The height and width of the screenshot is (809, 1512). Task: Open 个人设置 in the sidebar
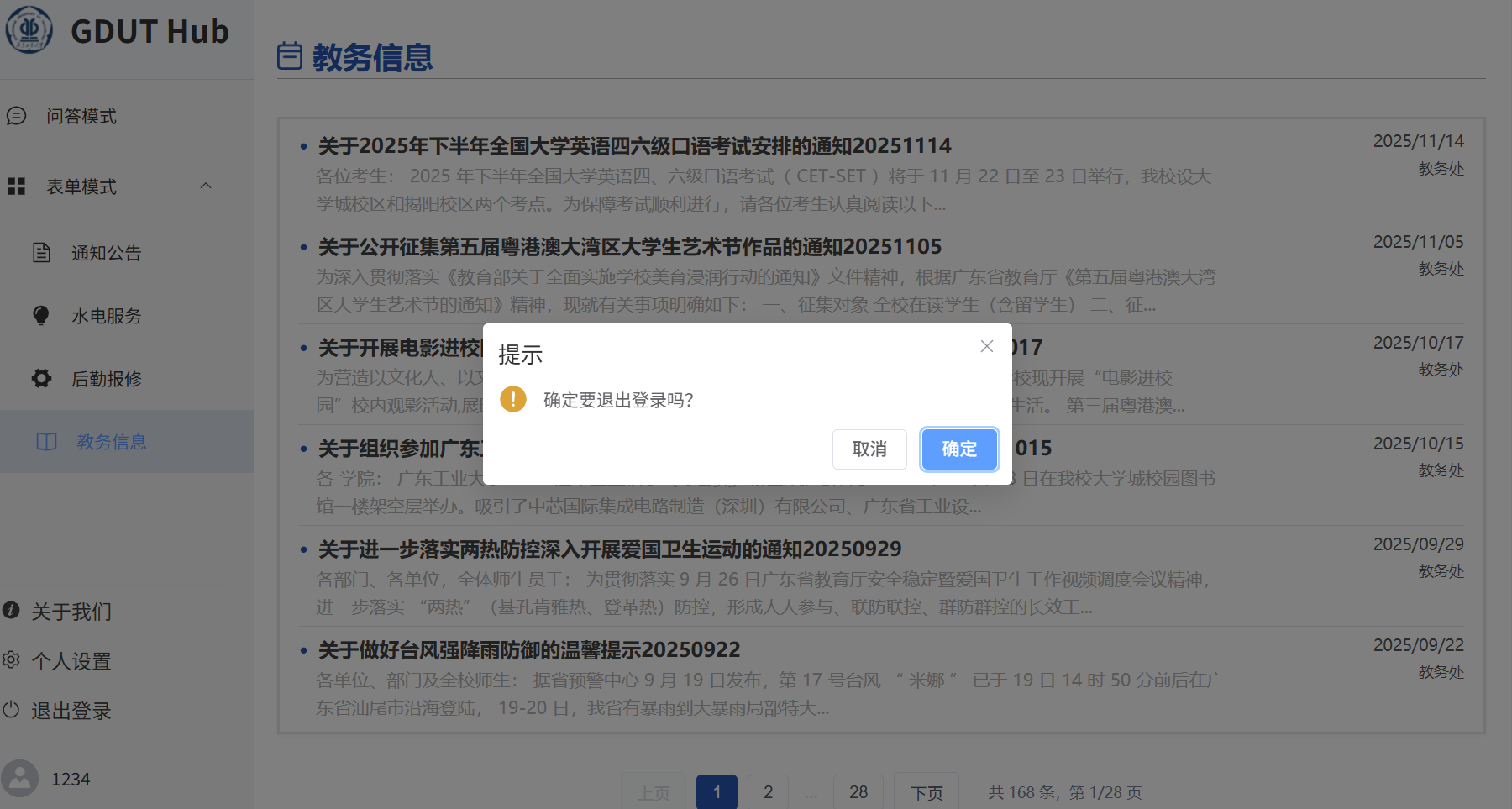pos(71,661)
